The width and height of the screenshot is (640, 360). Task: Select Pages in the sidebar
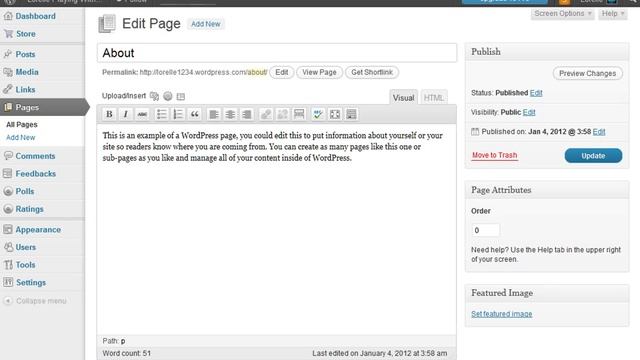click(x=42, y=107)
